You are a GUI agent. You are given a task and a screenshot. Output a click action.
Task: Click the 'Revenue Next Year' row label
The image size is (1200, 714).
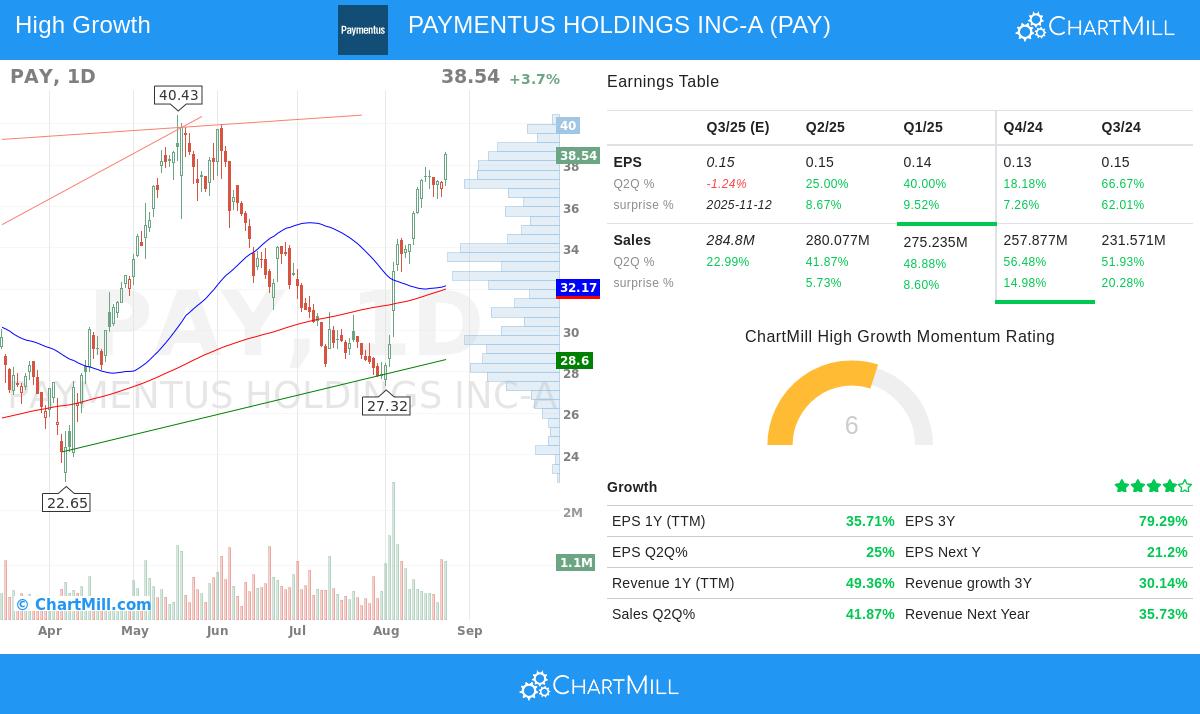tap(967, 614)
